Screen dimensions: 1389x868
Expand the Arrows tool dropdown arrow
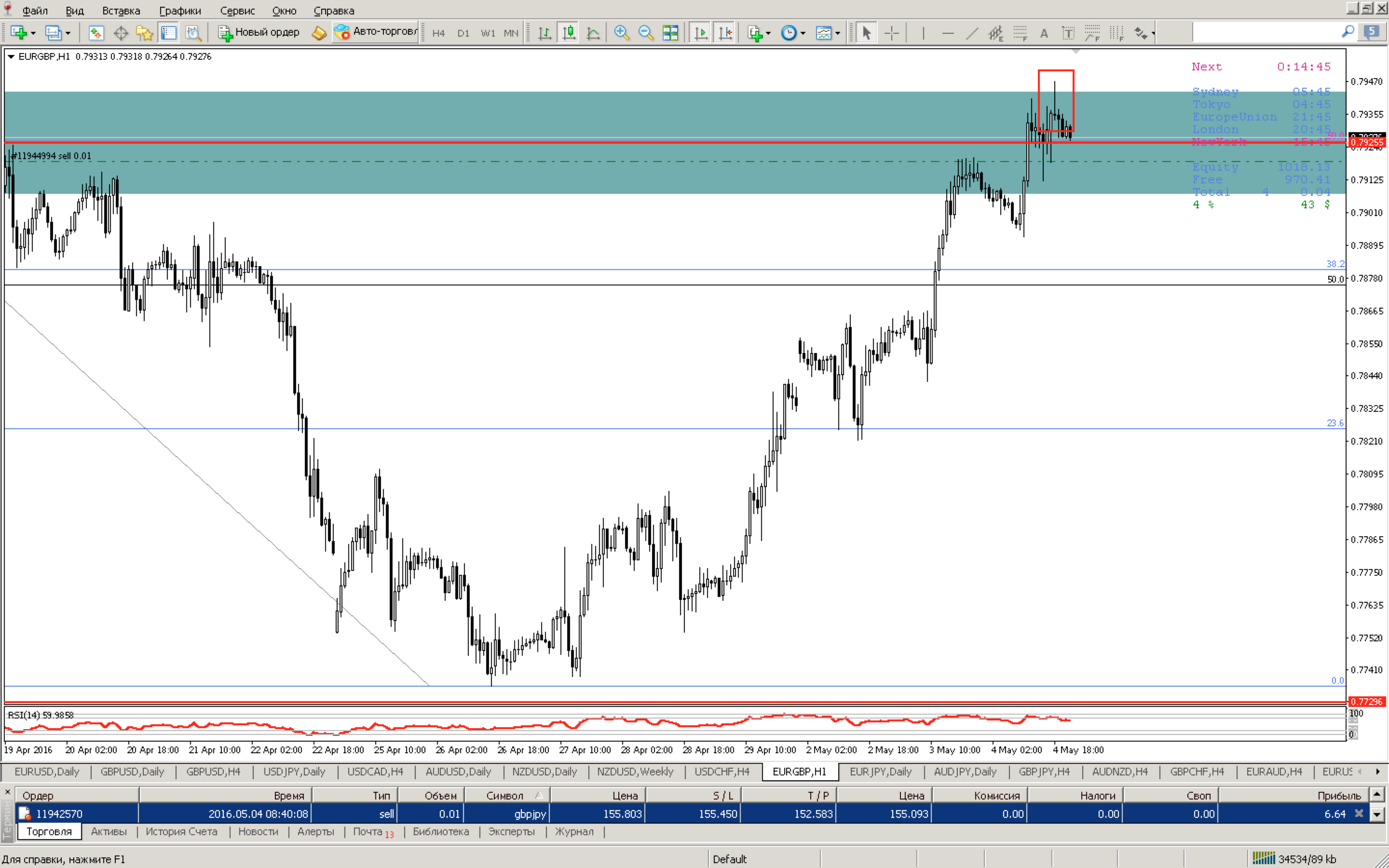1153,33
